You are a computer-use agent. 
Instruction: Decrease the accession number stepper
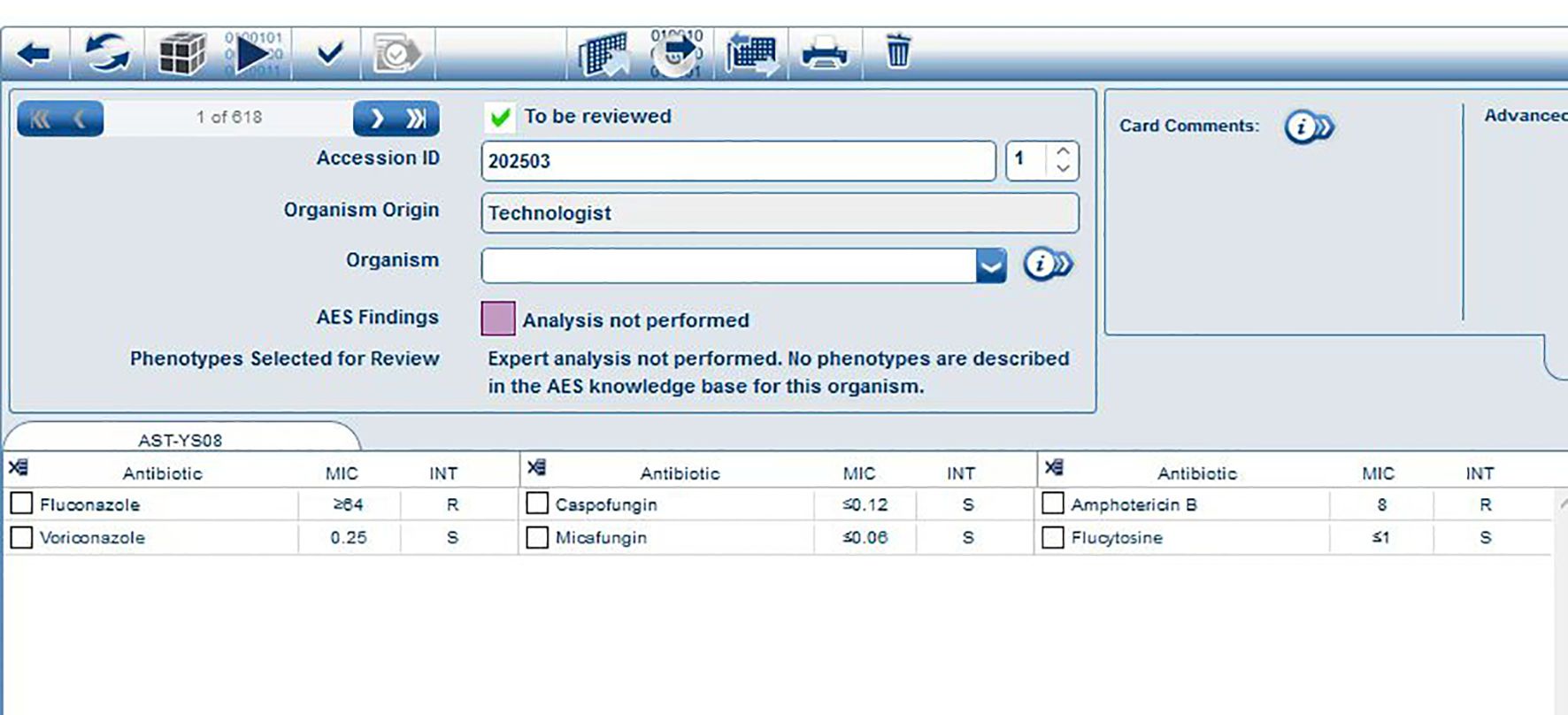[x=1063, y=169]
